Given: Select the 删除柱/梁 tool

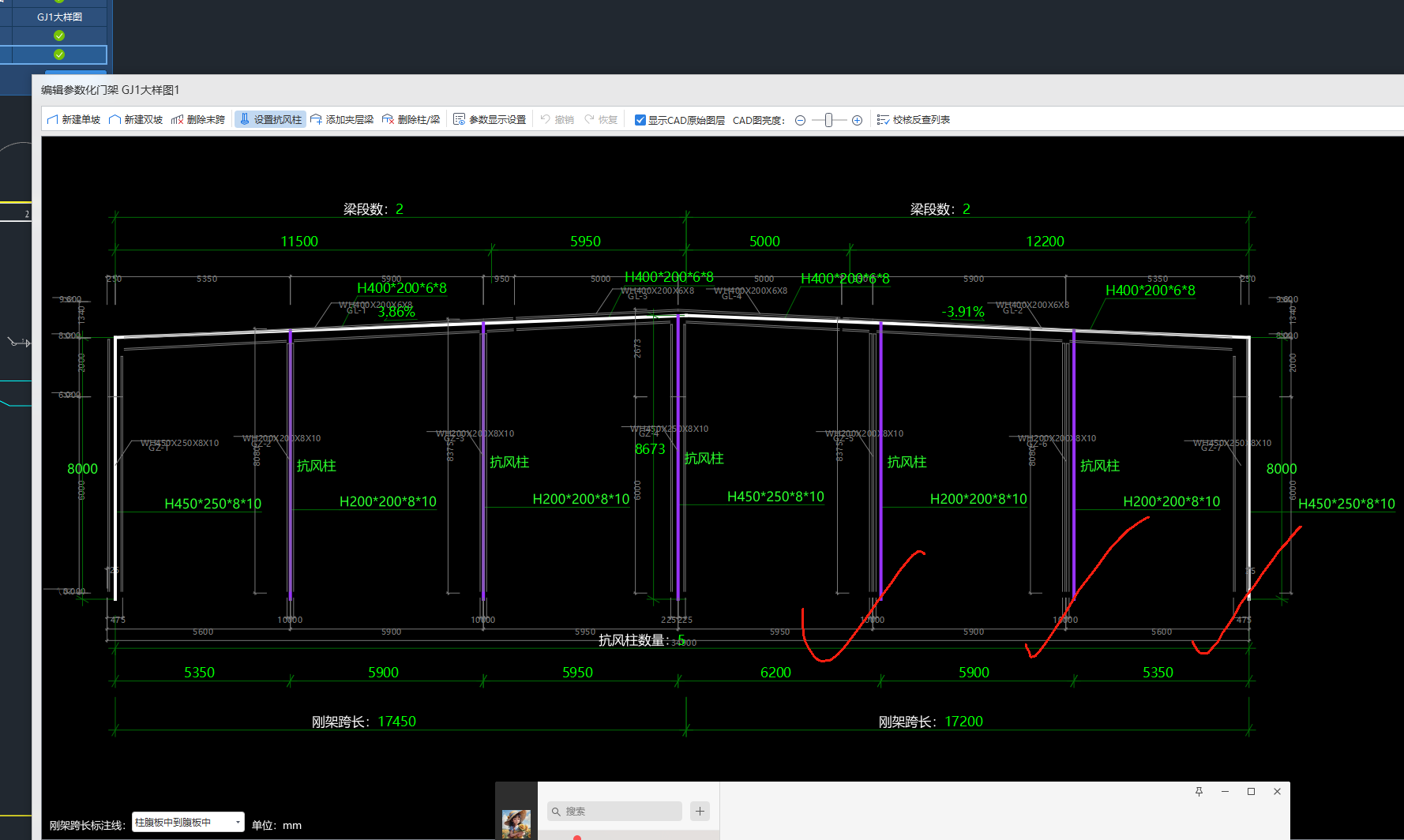Looking at the screenshot, I should [411, 120].
